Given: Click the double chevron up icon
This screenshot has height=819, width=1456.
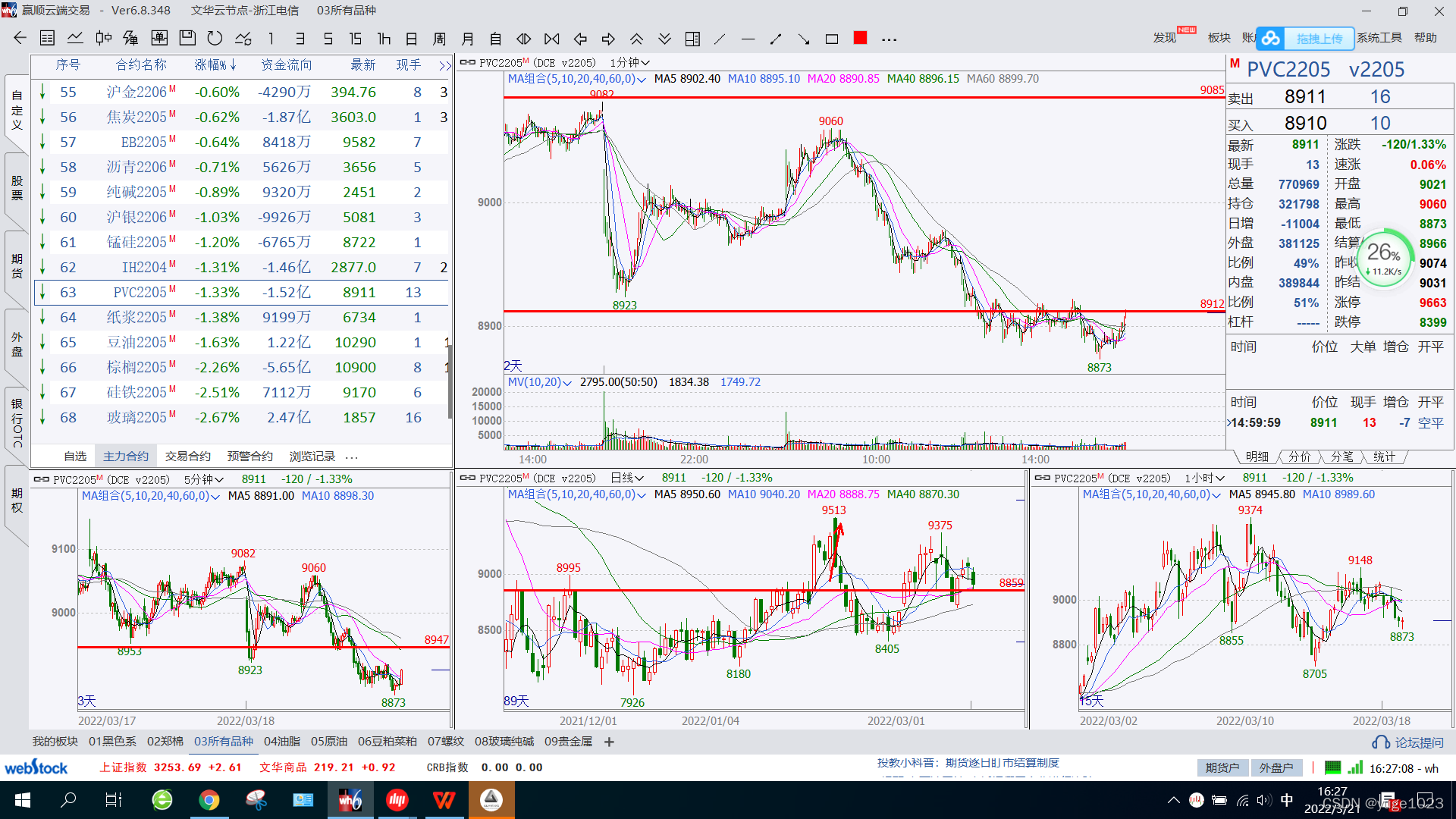Looking at the screenshot, I should (x=636, y=39).
